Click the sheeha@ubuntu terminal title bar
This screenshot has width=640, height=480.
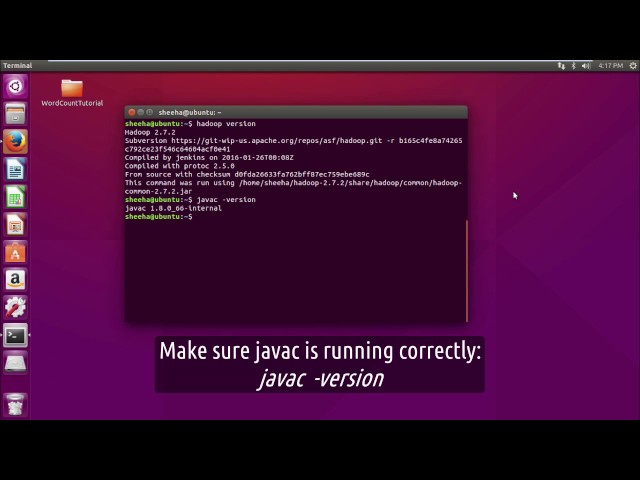[296, 112]
